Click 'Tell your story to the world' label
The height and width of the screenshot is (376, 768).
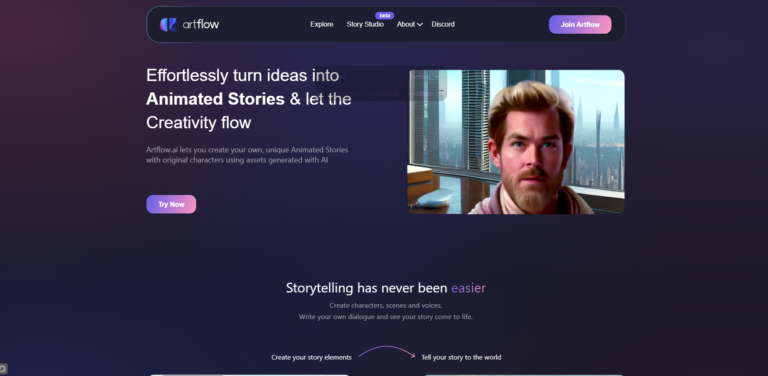coord(461,357)
